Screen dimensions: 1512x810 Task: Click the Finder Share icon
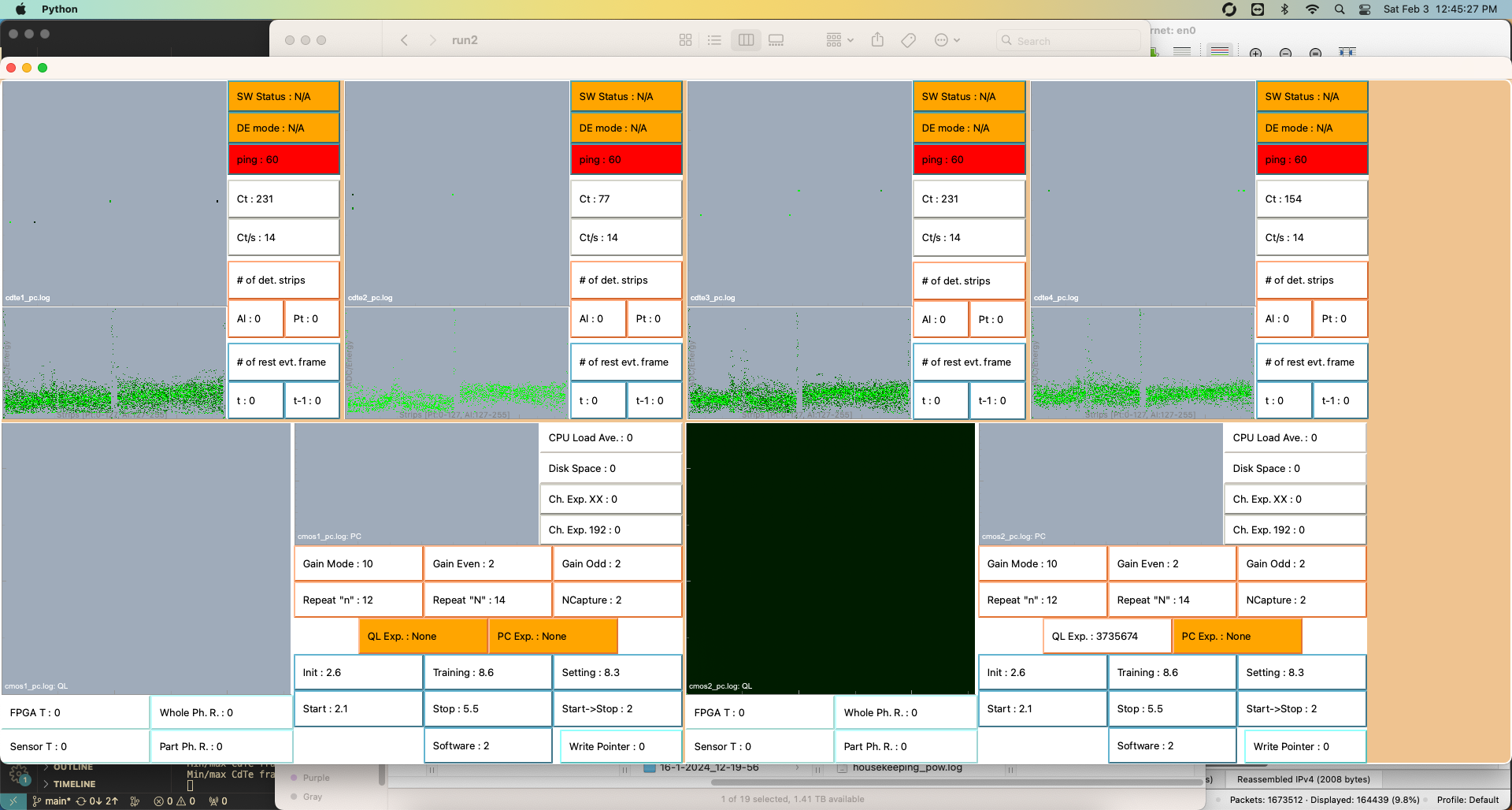point(877,40)
